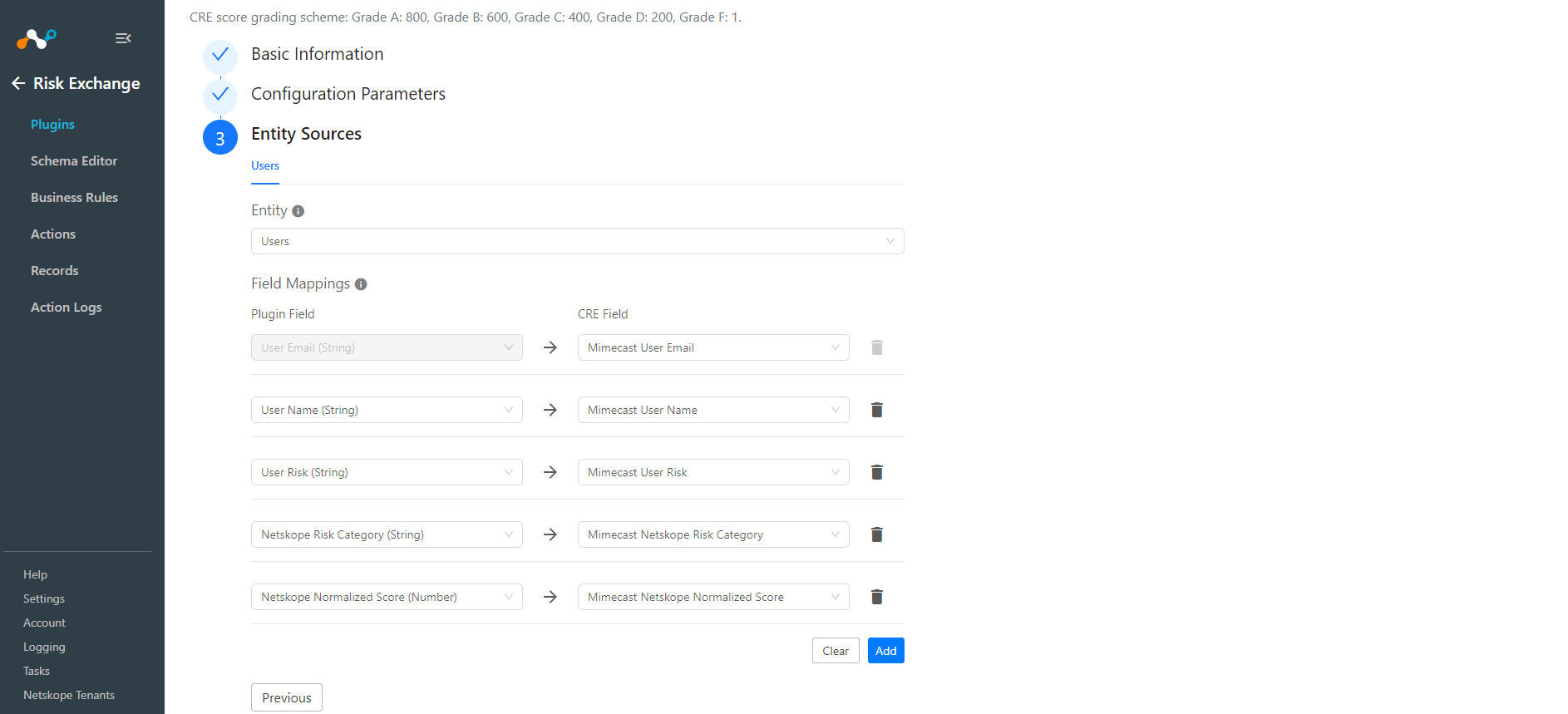The image size is (1568, 714).
Task: Open the User Risk (String) dropdown
Action: point(387,472)
